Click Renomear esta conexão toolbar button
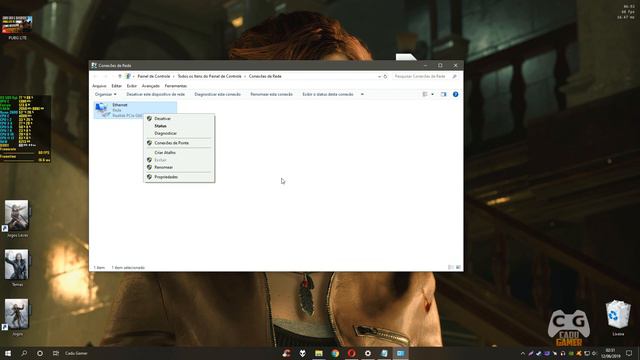 click(271, 94)
